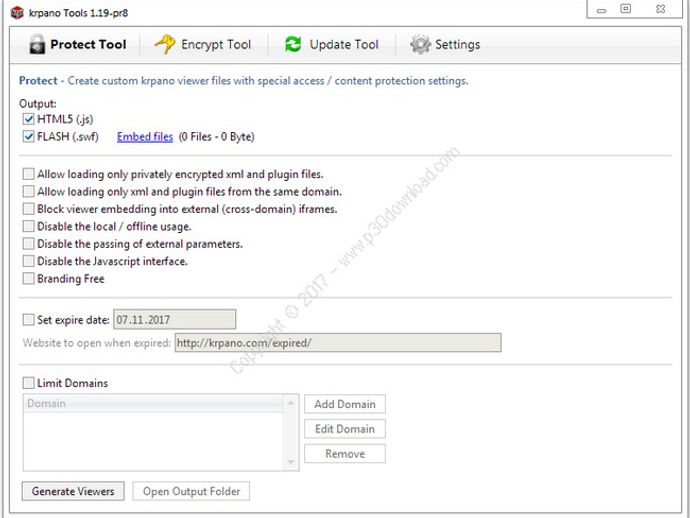Click the Generate Viewers button
This screenshot has height=518, width=690.
tap(73, 491)
